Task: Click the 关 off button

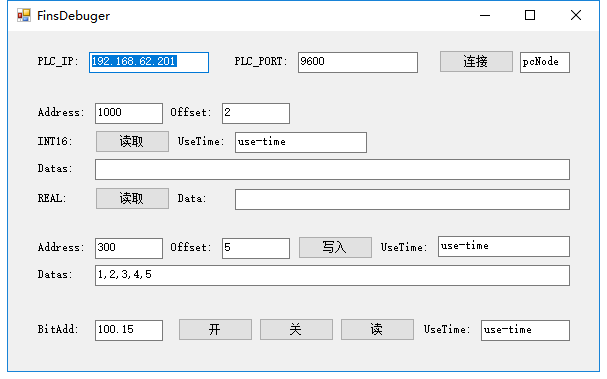Action: [x=296, y=329]
